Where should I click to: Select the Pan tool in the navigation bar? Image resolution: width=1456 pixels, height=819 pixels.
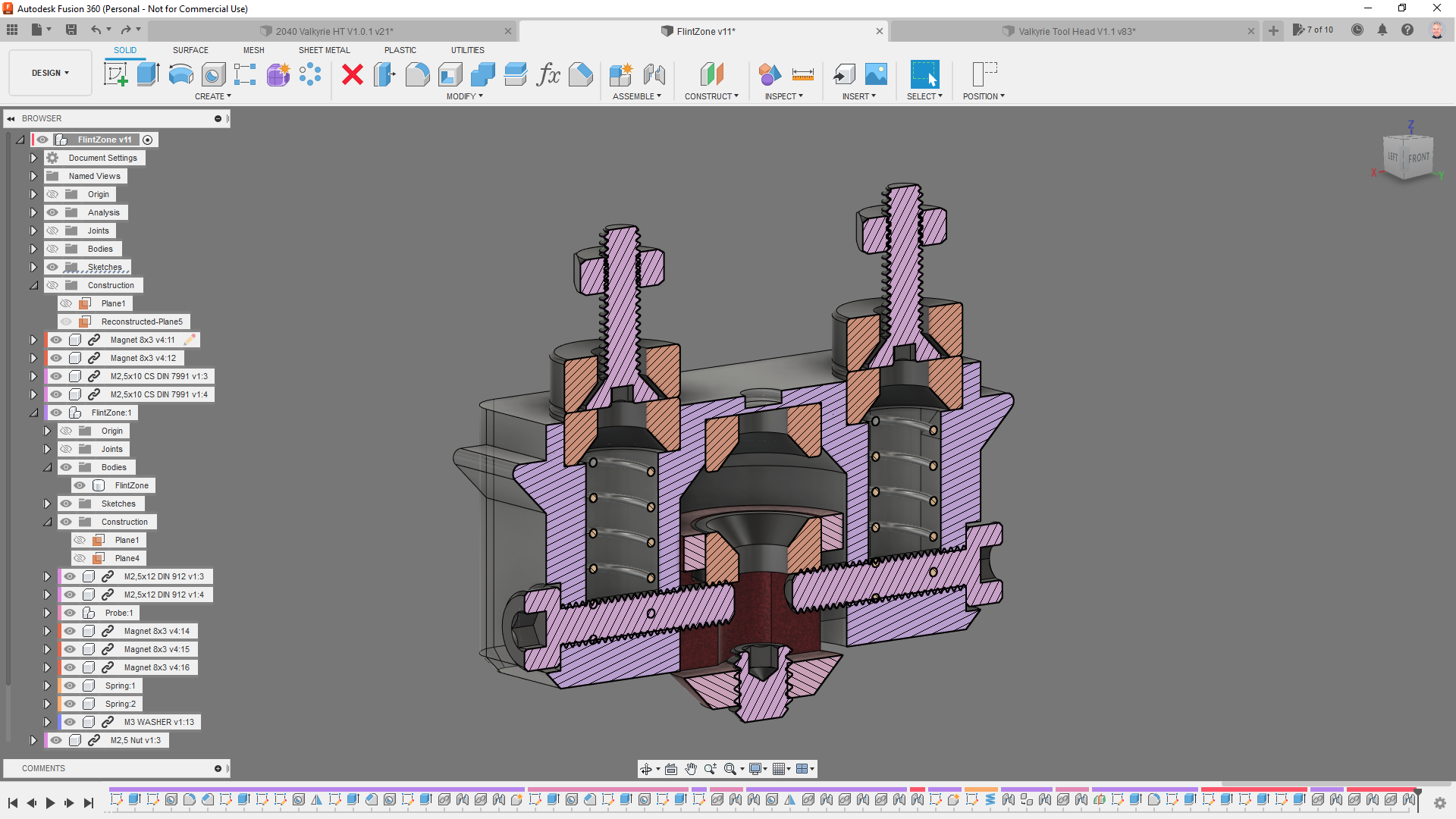pyautogui.click(x=690, y=768)
